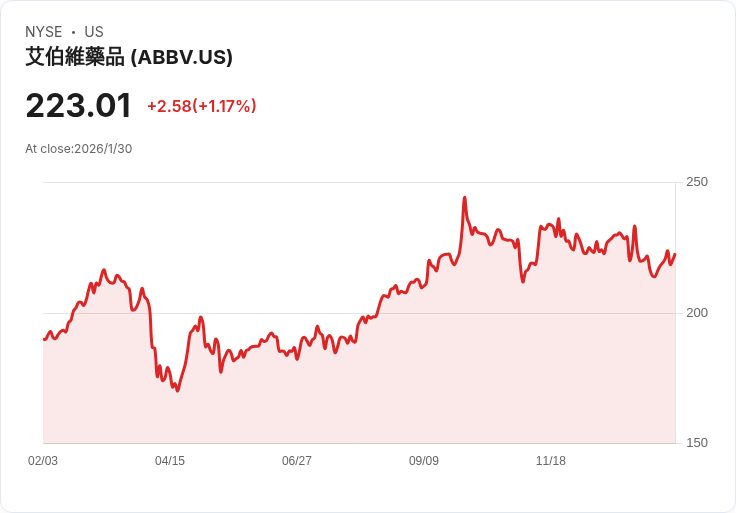Click the NYSE exchange label
The image size is (736, 513).
click(44, 32)
